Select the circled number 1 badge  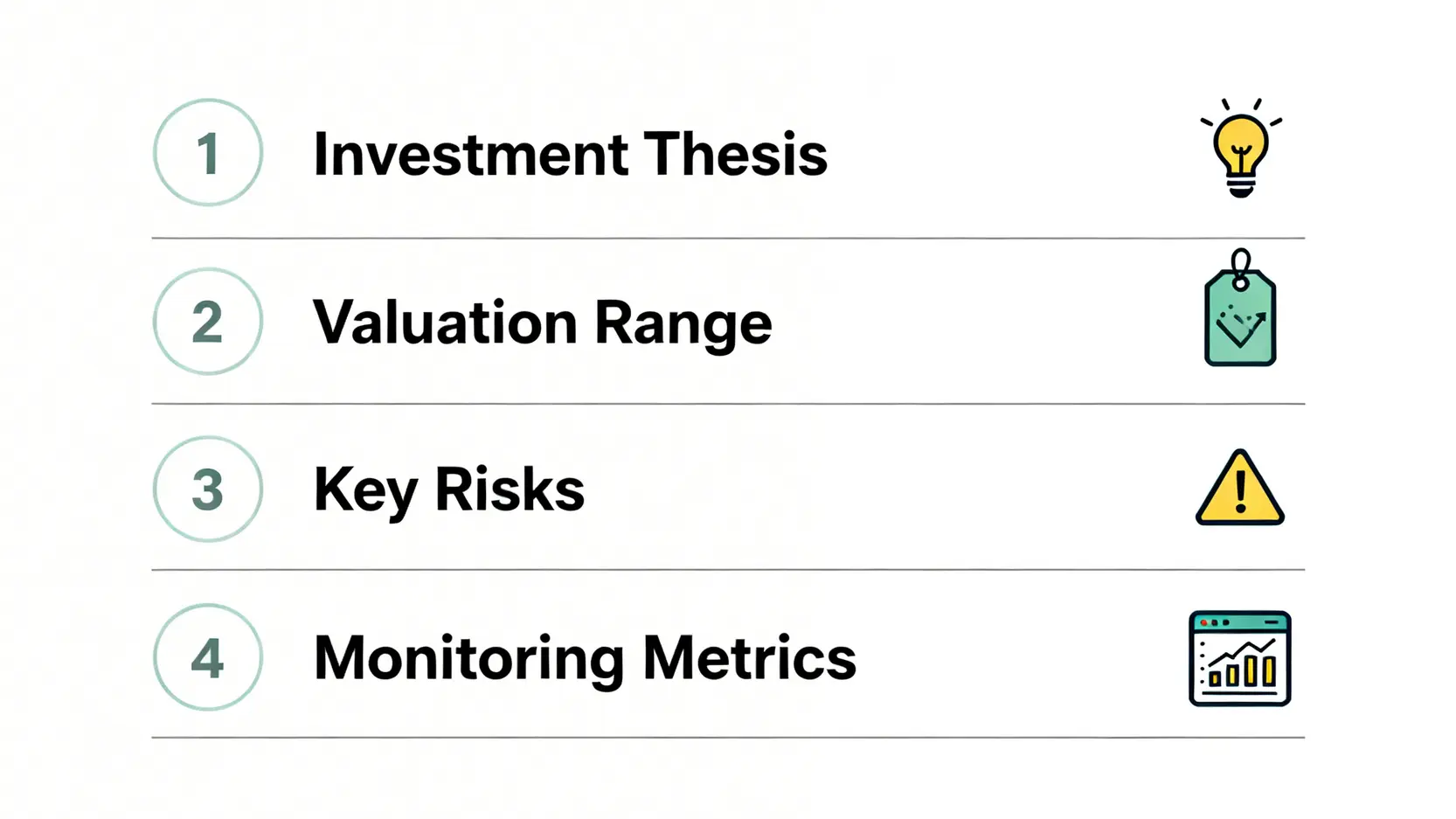(208, 153)
